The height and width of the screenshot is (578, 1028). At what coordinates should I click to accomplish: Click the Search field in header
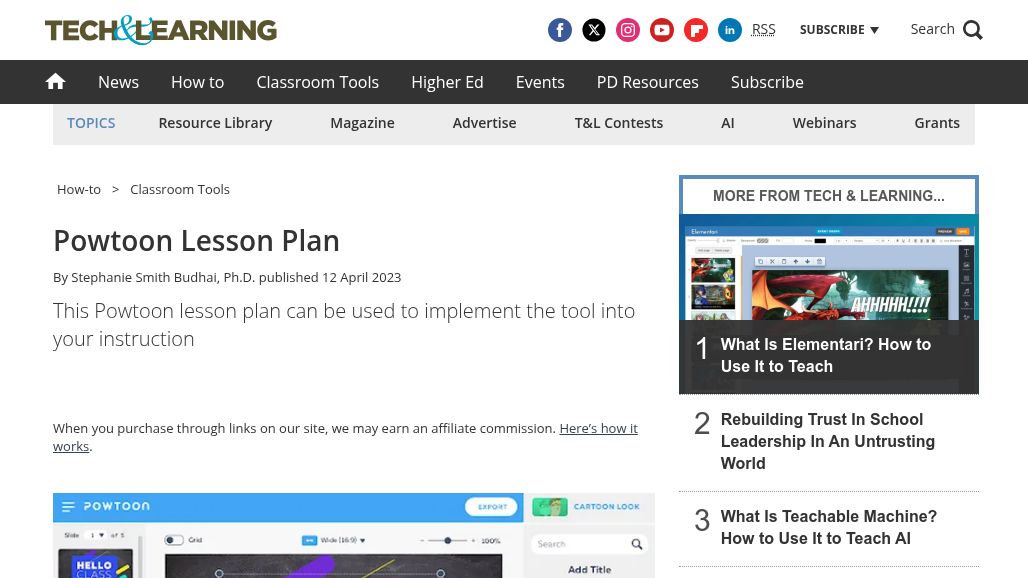[x=932, y=29]
